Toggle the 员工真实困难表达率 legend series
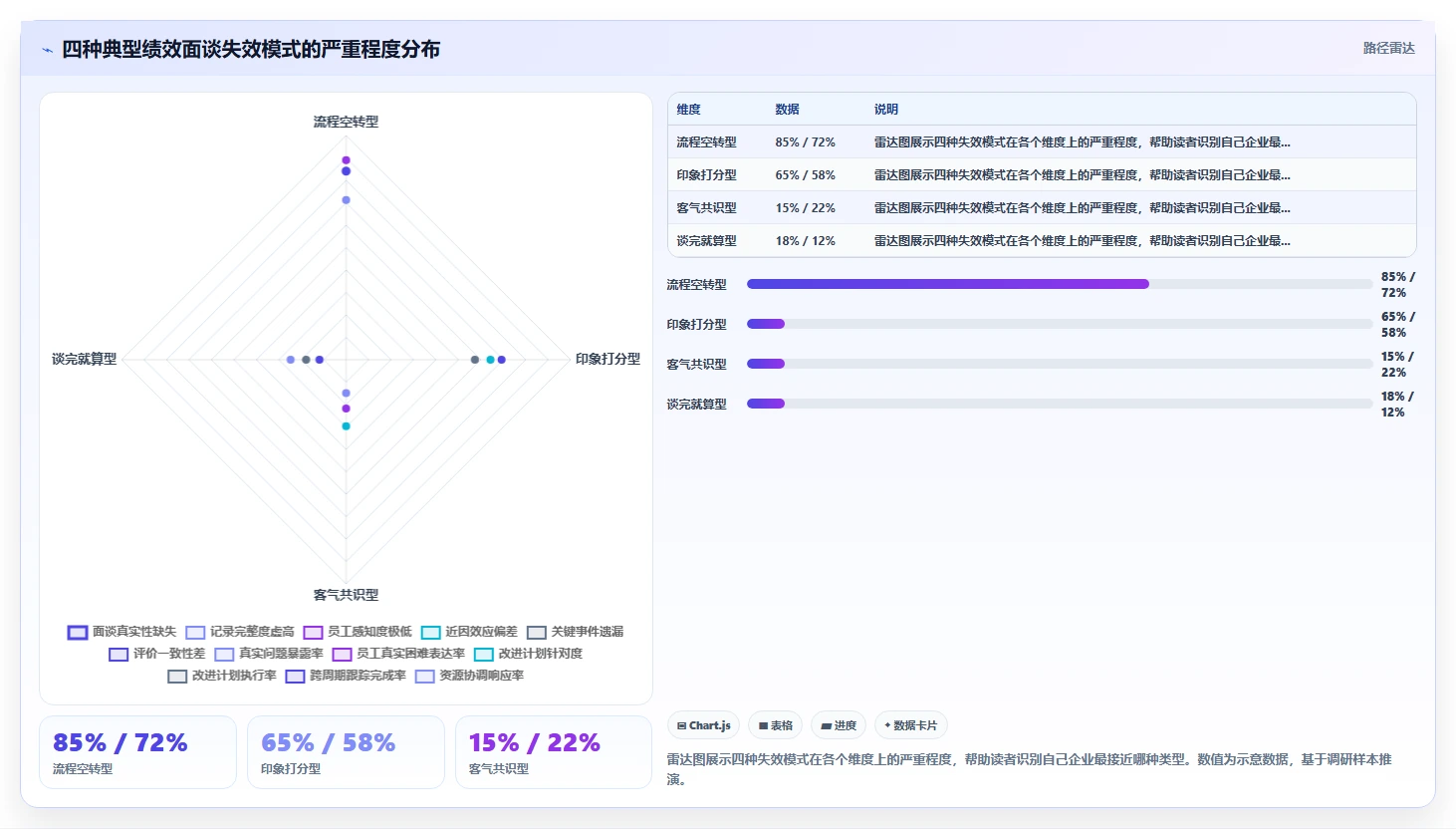 click(398, 654)
